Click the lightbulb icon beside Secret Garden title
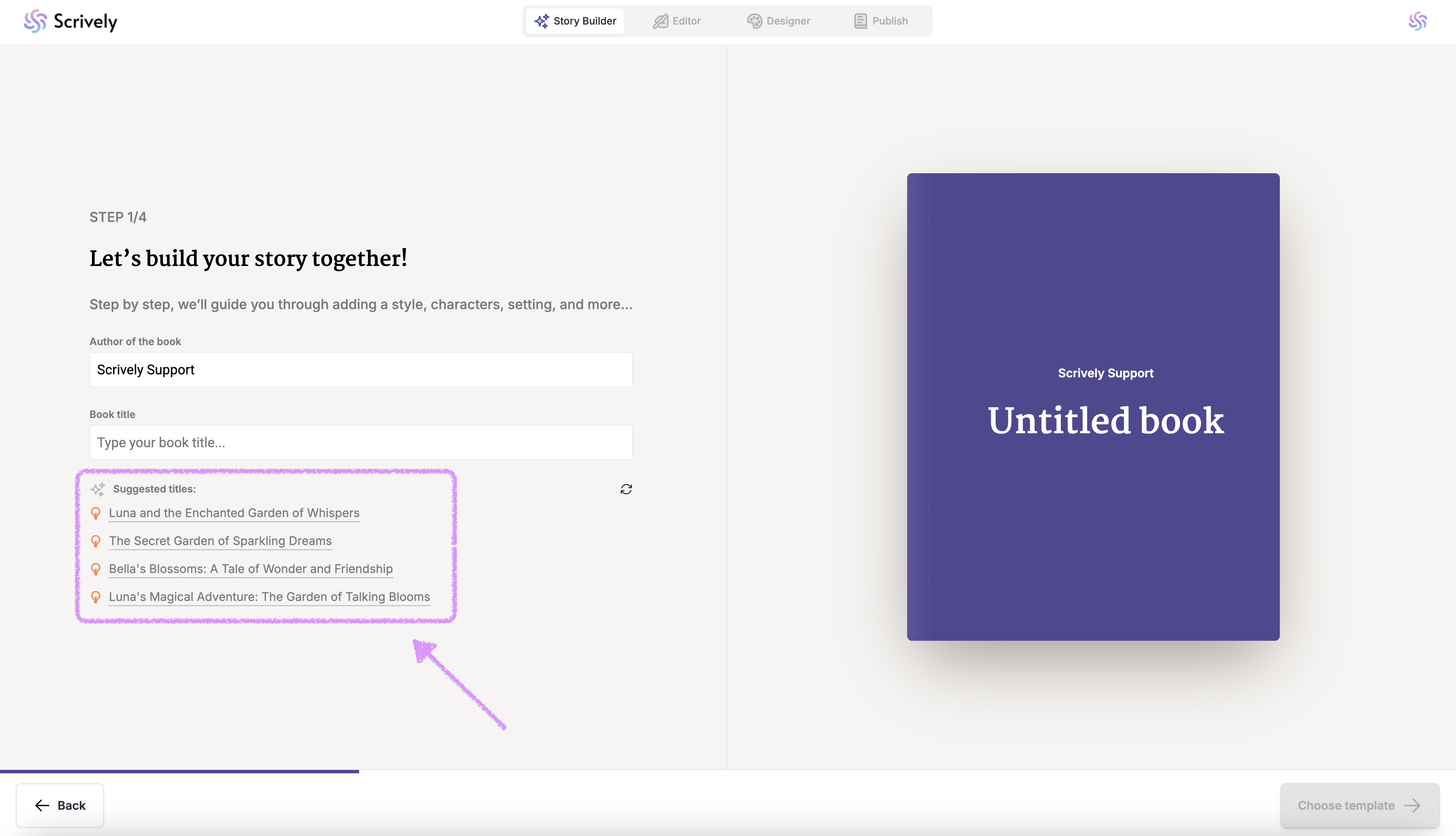Screen dimensions: 1456x836 96,541
